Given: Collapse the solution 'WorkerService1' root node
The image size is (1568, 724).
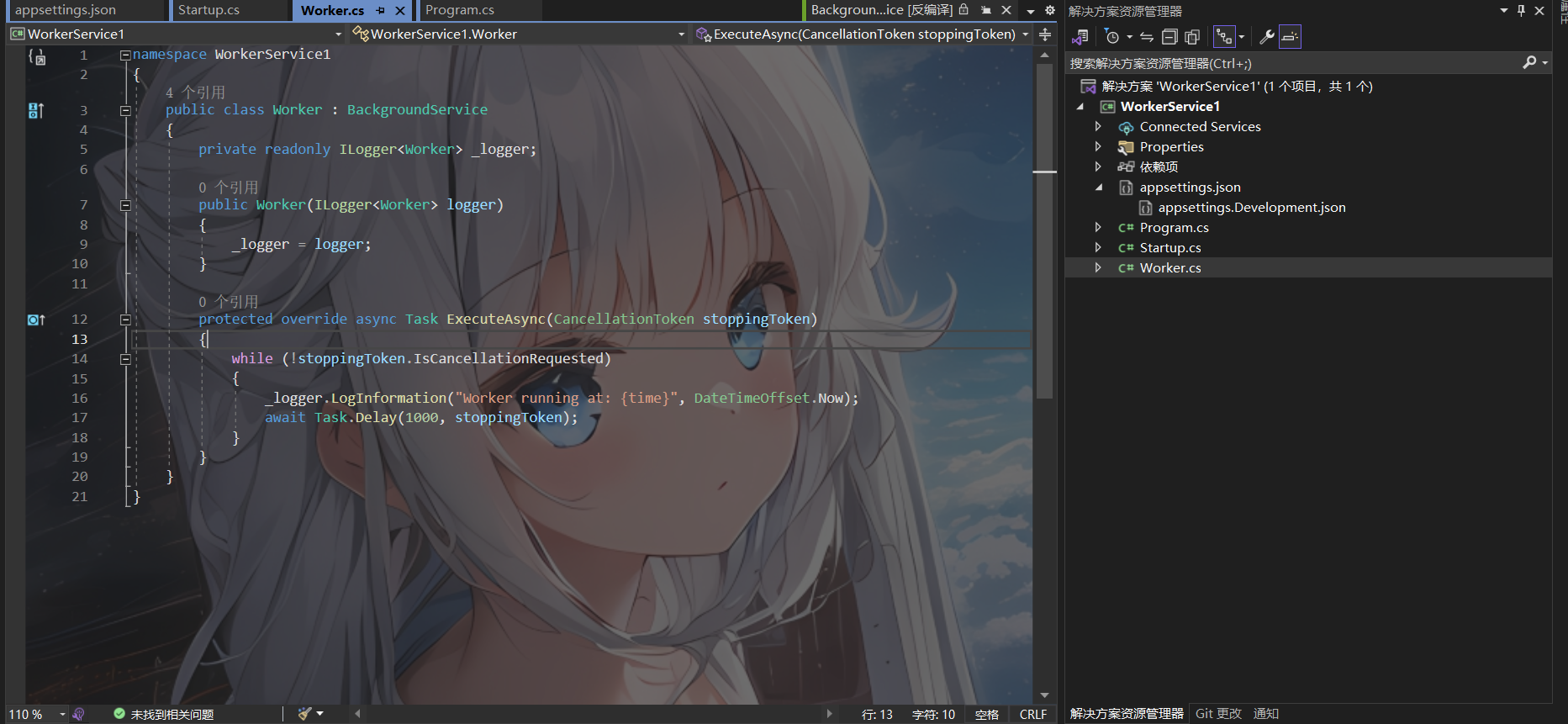Looking at the screenshot, I should click(x=1226, y=87).
